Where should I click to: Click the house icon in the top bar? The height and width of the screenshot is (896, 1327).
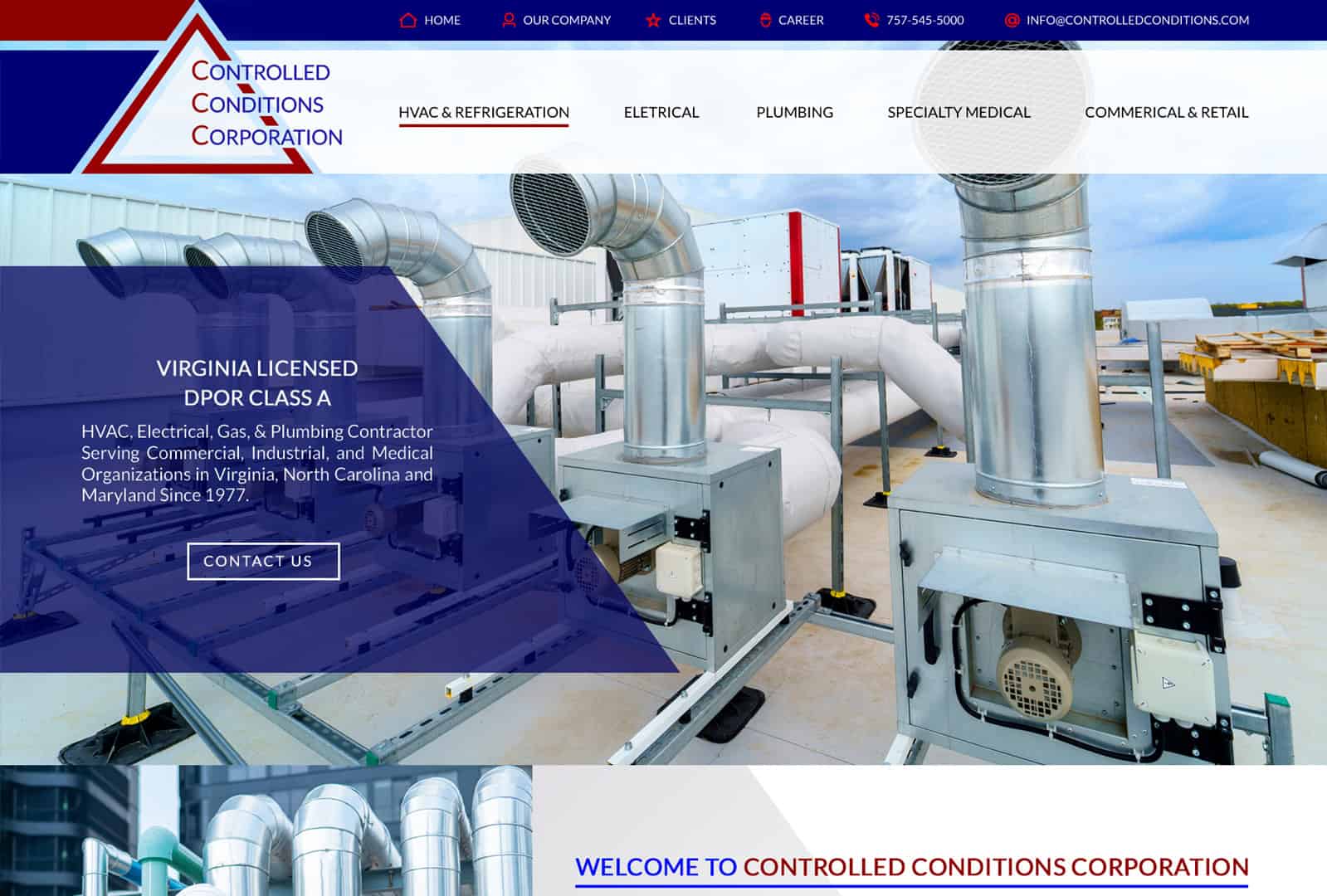coord(407,20)
